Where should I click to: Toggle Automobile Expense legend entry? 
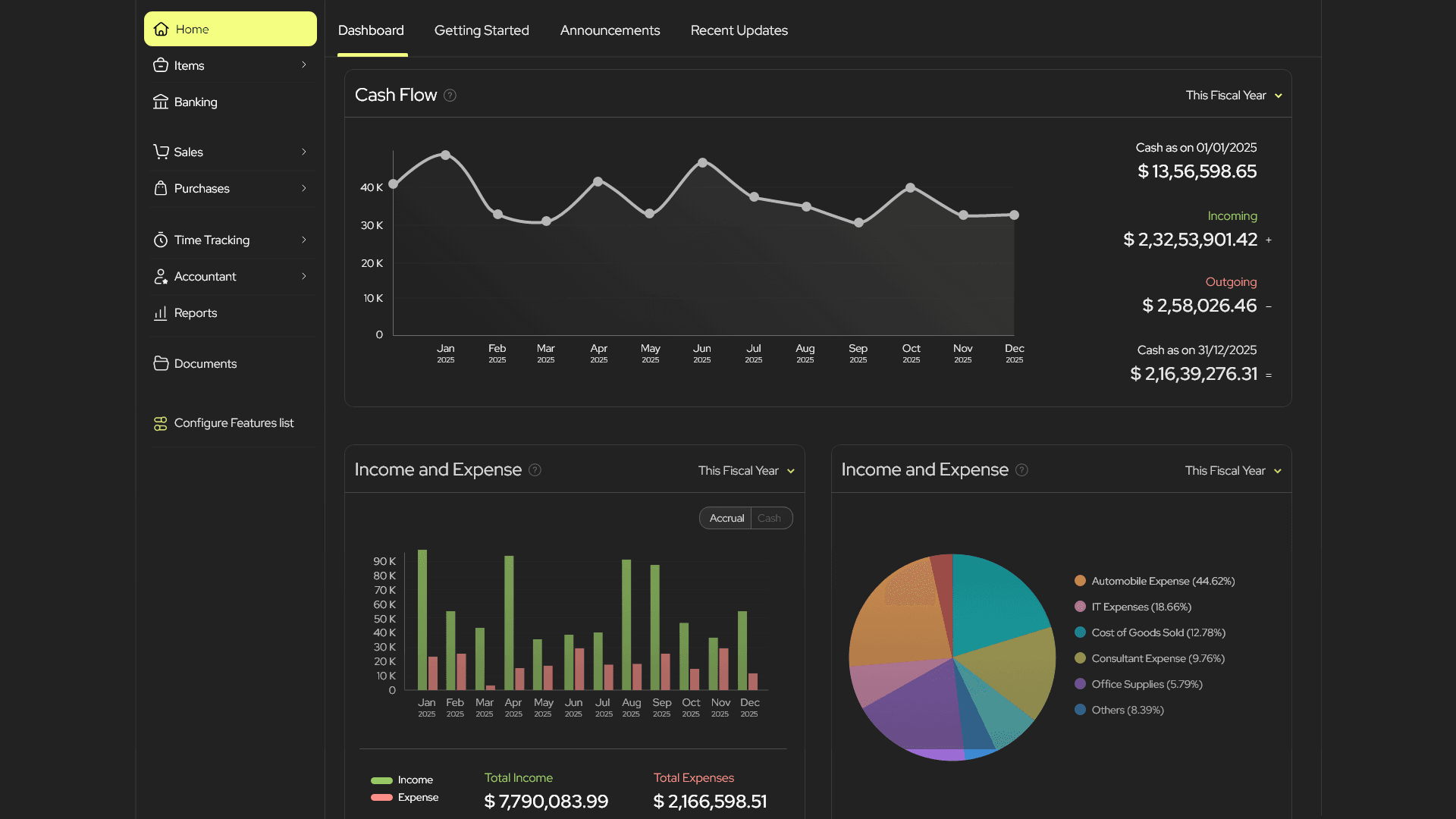click(1163, 581)
